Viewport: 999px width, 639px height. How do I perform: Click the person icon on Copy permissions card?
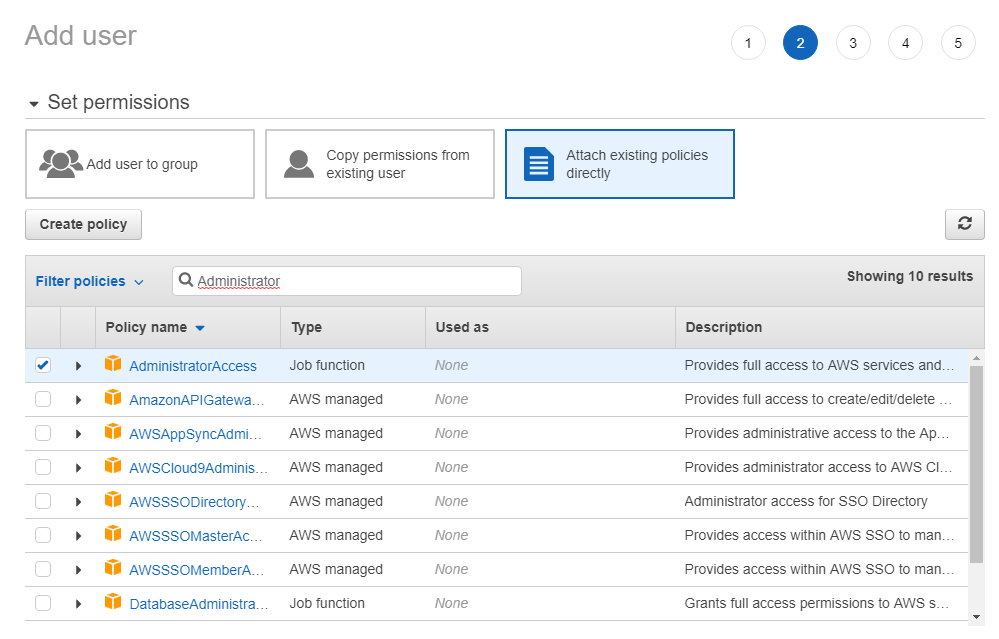pos(299,164)
